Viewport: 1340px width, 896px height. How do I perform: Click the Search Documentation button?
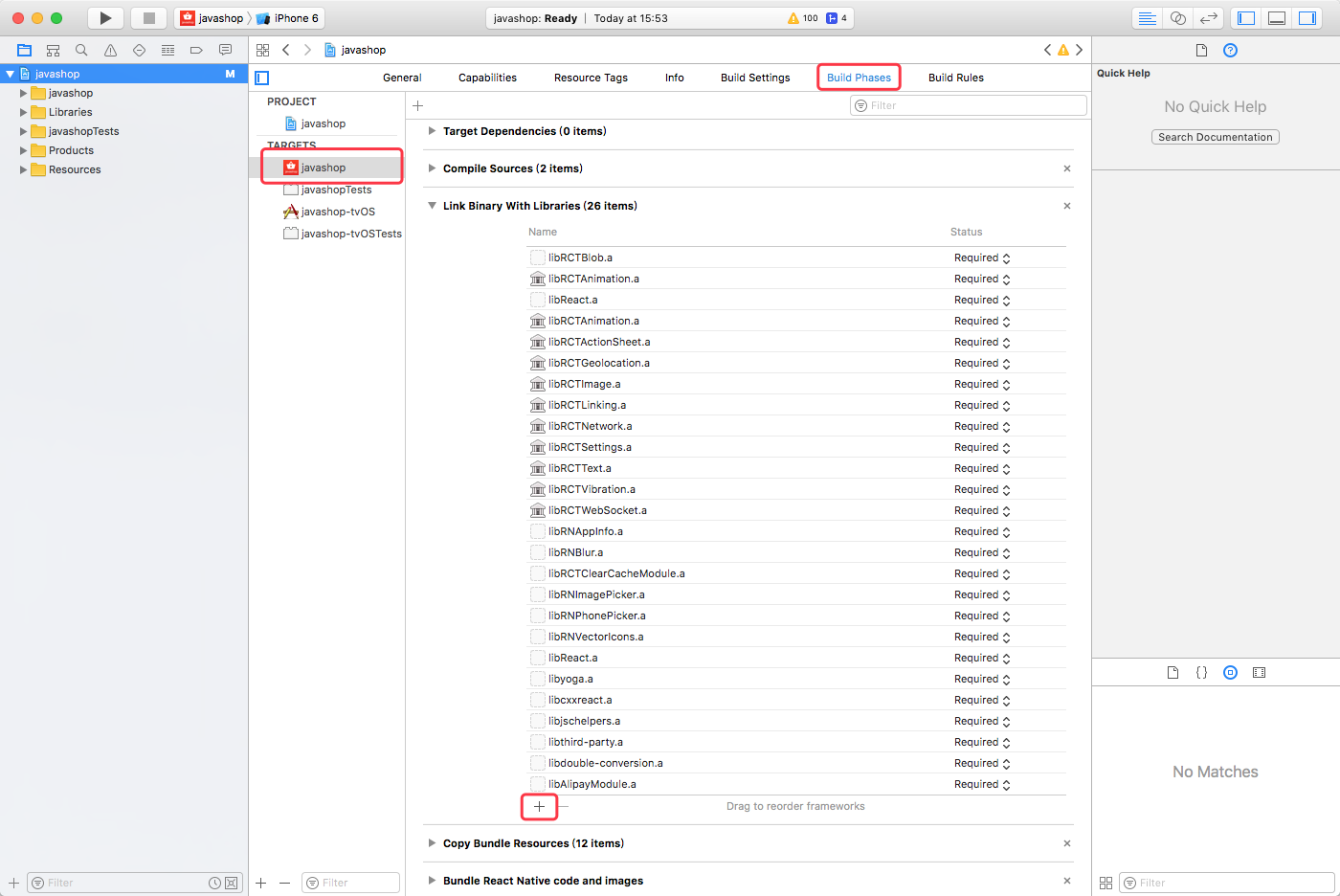click(x=1216, y=137)
